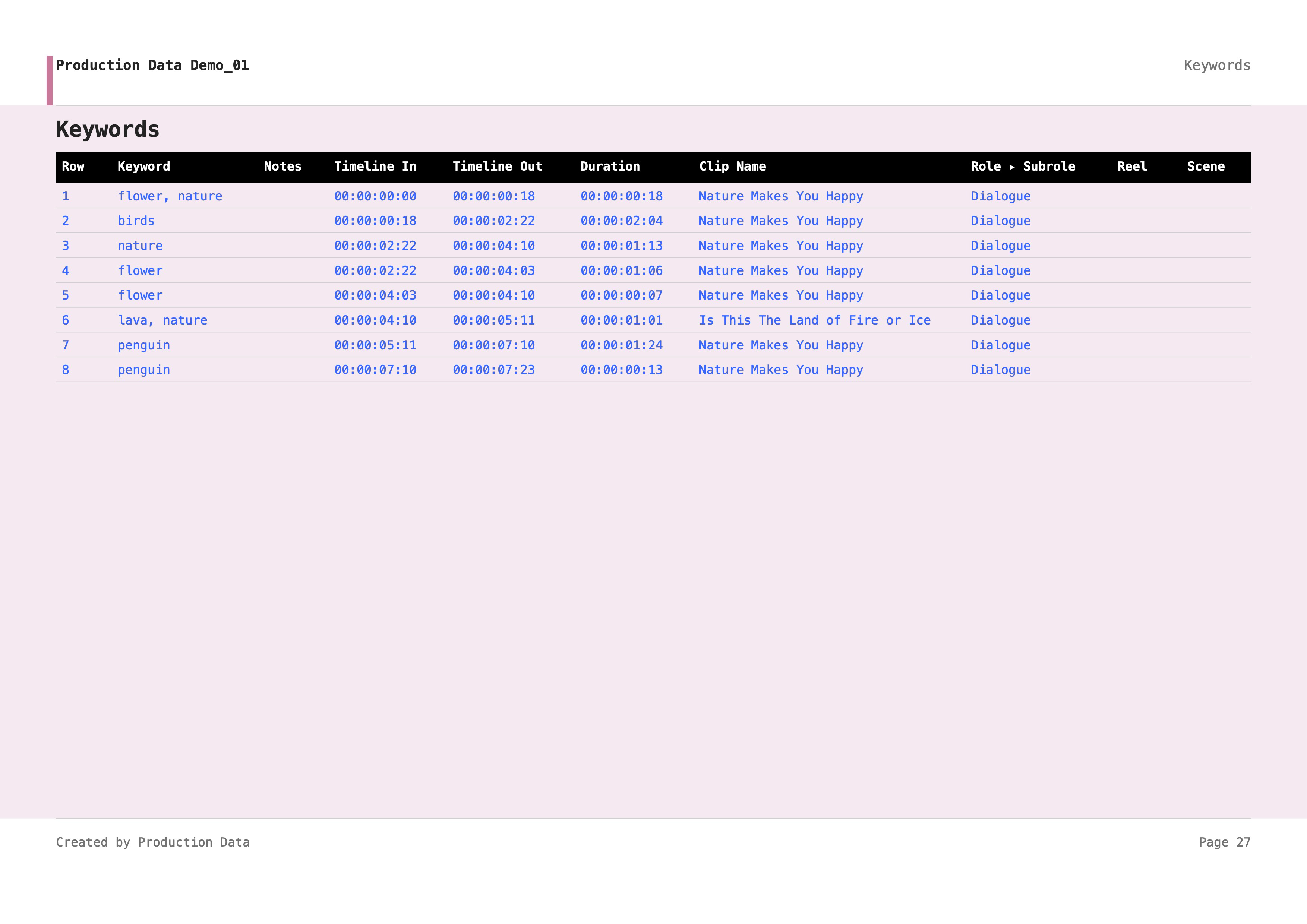Select the 'penguin' keyword in row 8
This screenshot has width=1307, height=924.
(144, 370)
